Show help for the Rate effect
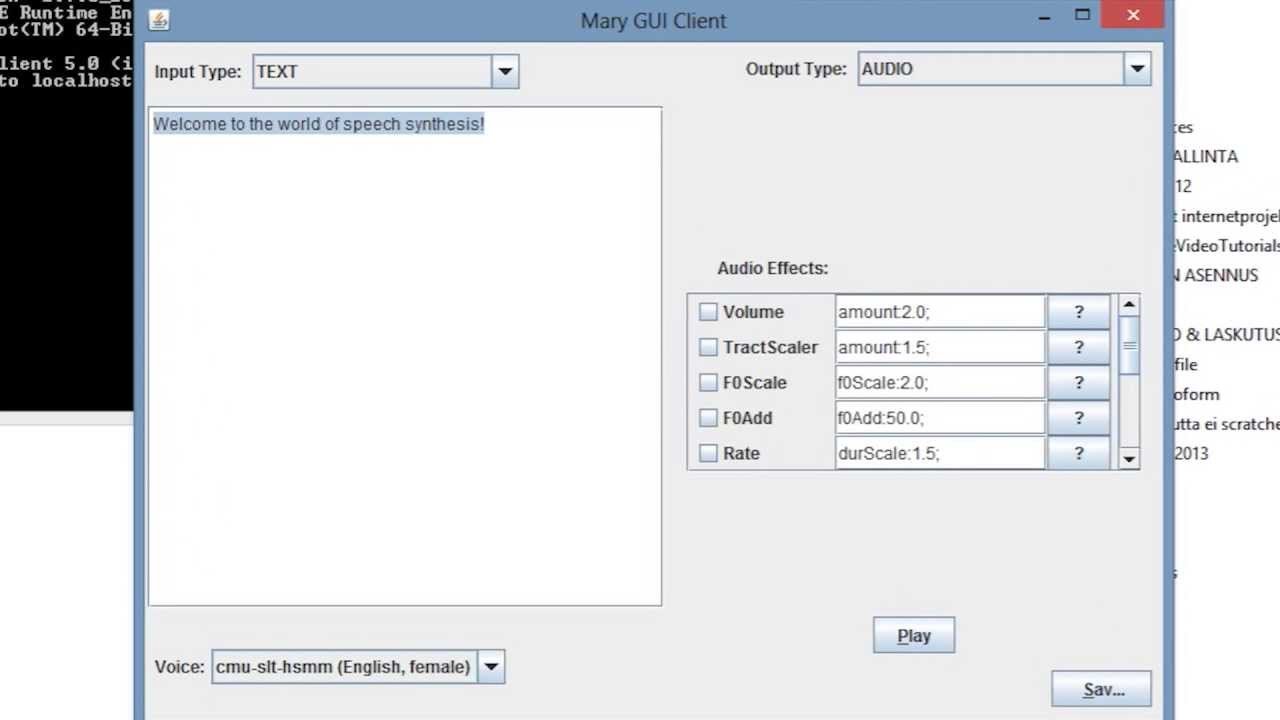This screenshot has width=1280, height=720. point(1078,453)
